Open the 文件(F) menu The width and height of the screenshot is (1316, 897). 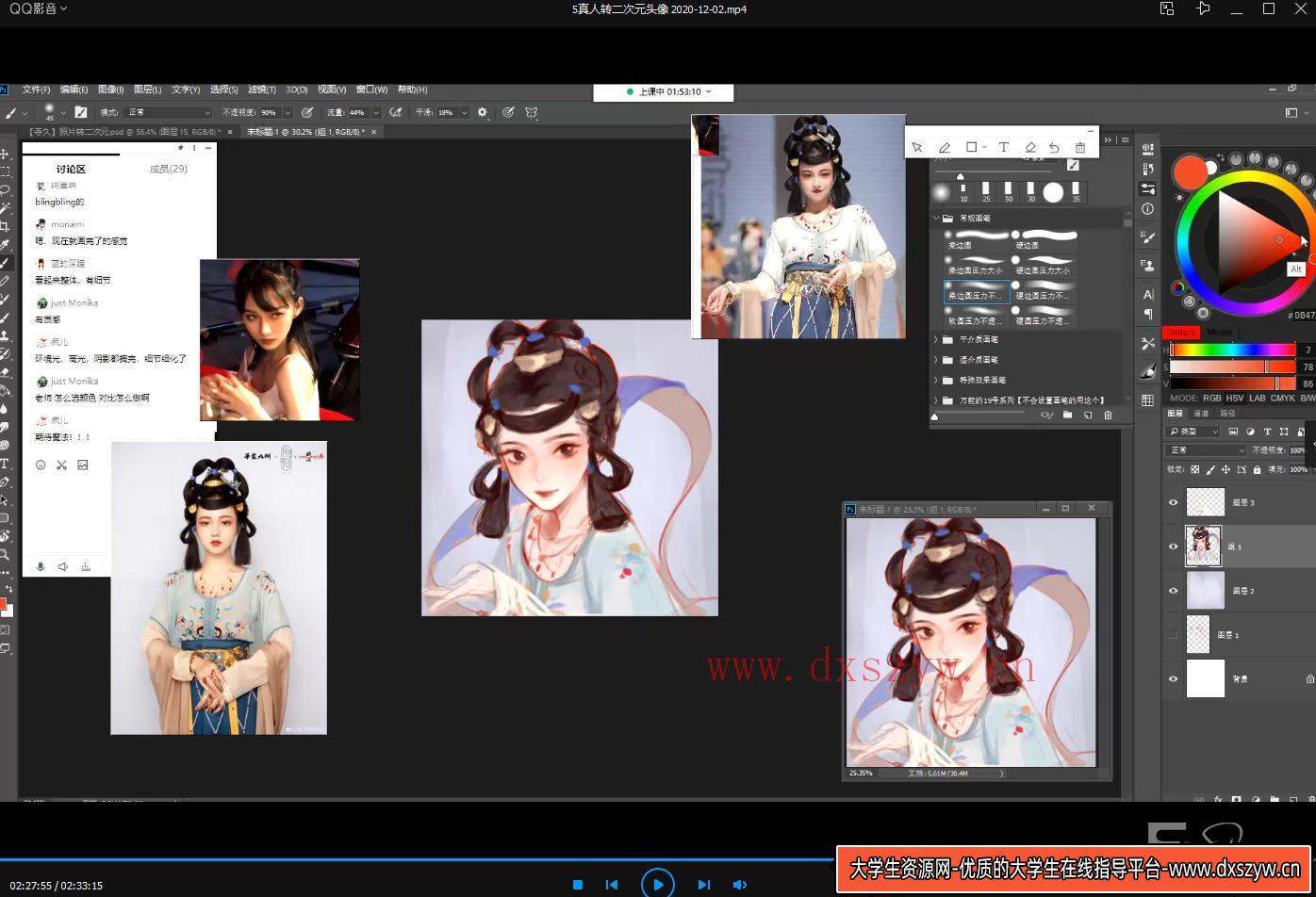36,90
